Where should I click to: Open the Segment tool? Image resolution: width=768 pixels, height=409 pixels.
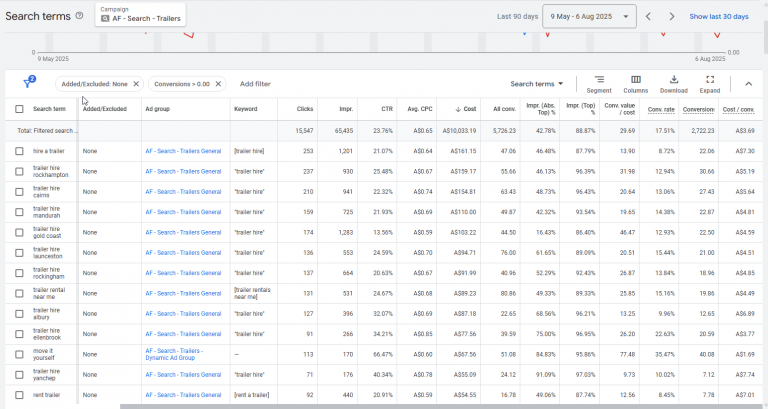[x=599, y=84]
